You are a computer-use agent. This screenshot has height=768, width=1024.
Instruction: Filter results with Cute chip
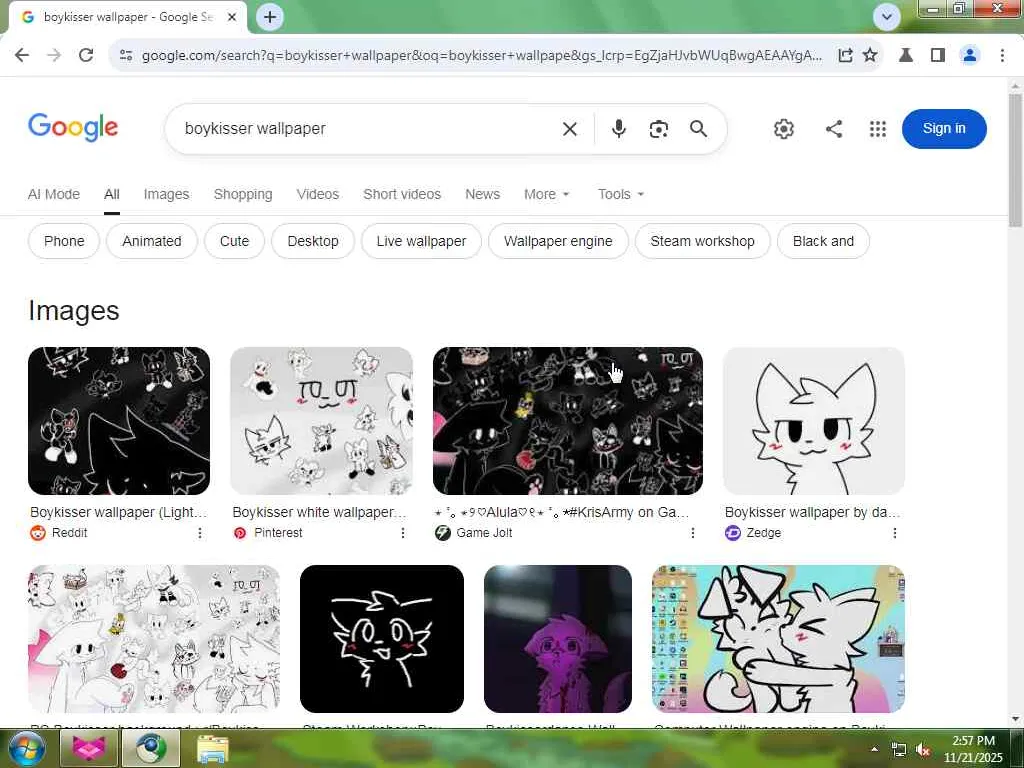pyautogui.click(x=234, y=241)
